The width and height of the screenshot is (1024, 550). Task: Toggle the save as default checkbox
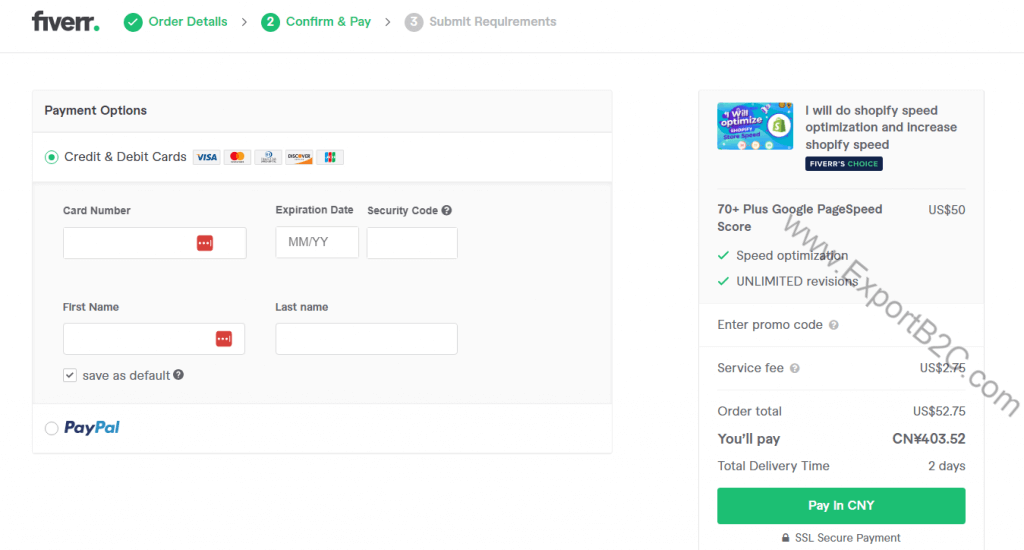coord(70,375)
